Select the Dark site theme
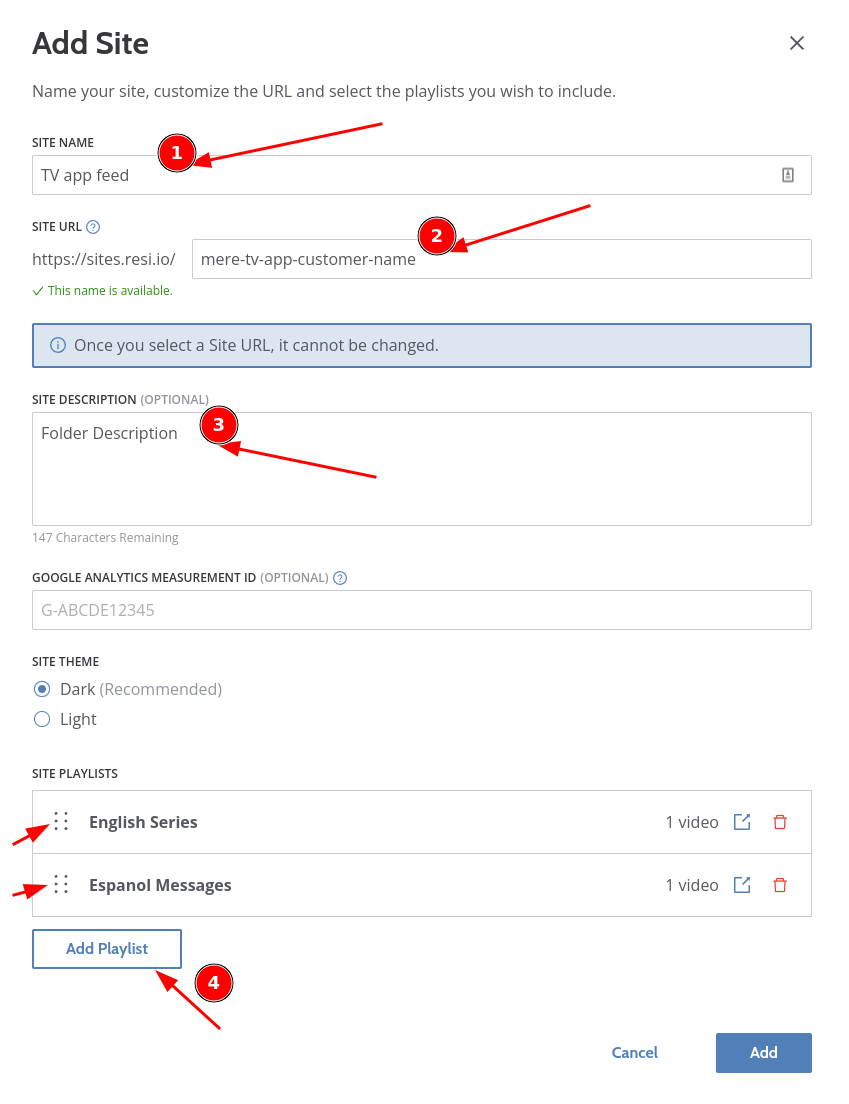Screen dimensions: 849x1104 click(42, 689)
